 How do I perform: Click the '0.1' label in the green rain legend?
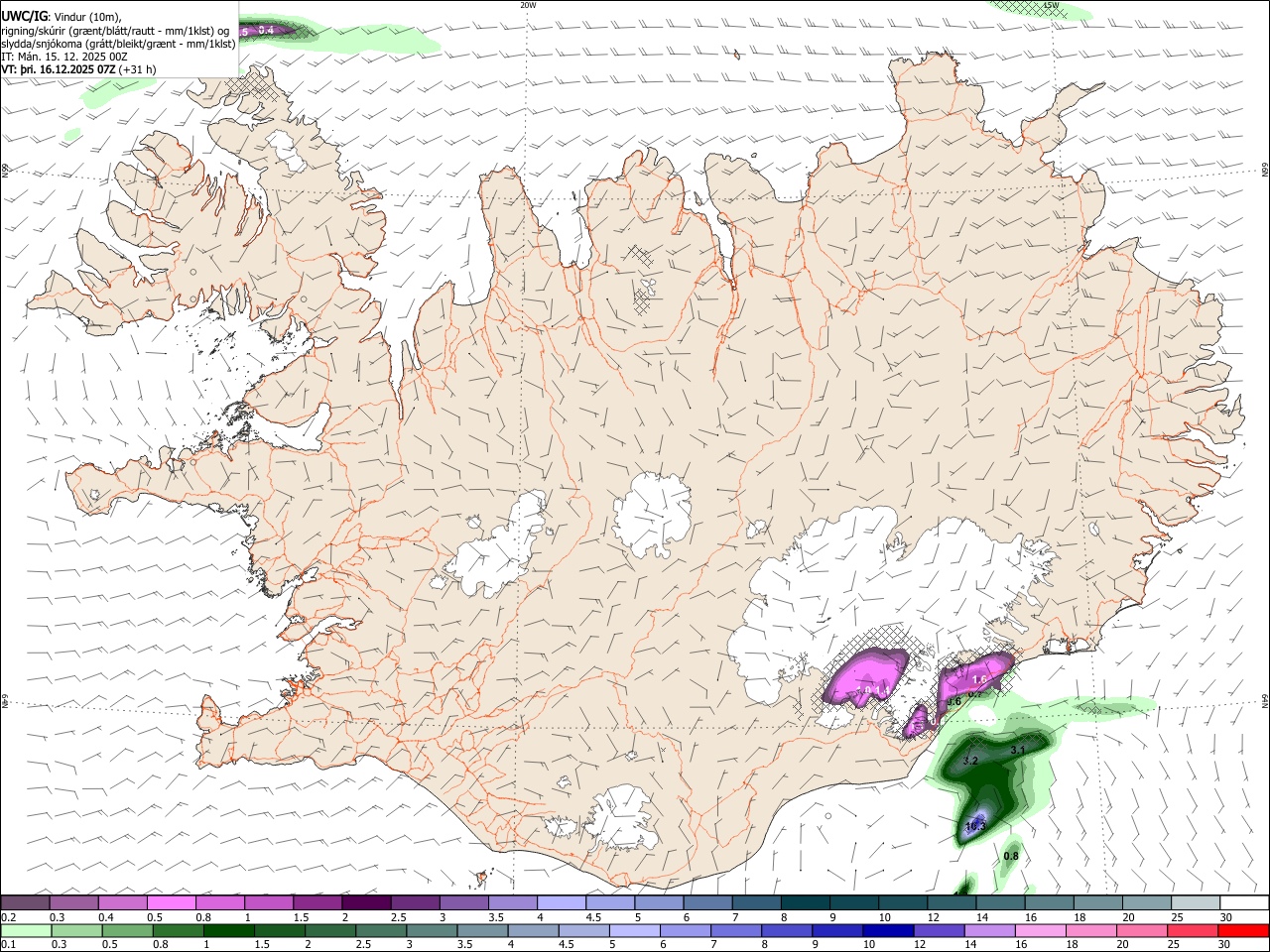coord(8,945)
